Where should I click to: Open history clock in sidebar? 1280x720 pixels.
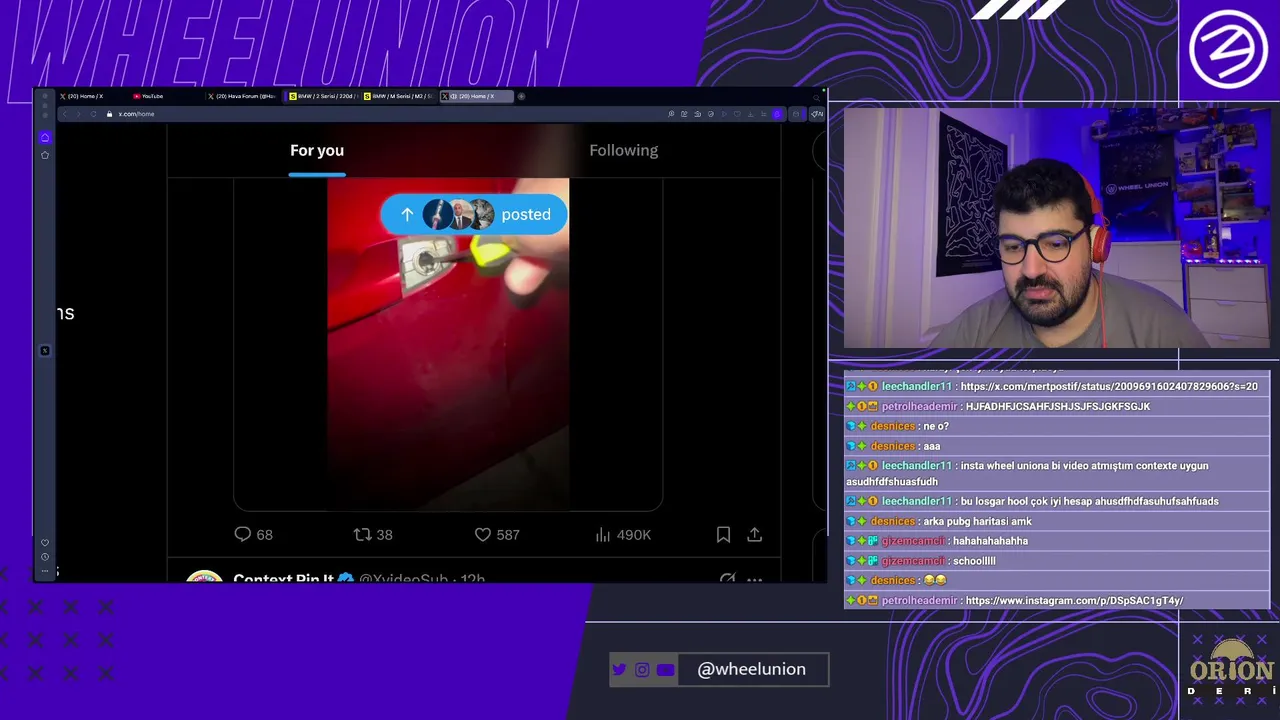point(45,557)
